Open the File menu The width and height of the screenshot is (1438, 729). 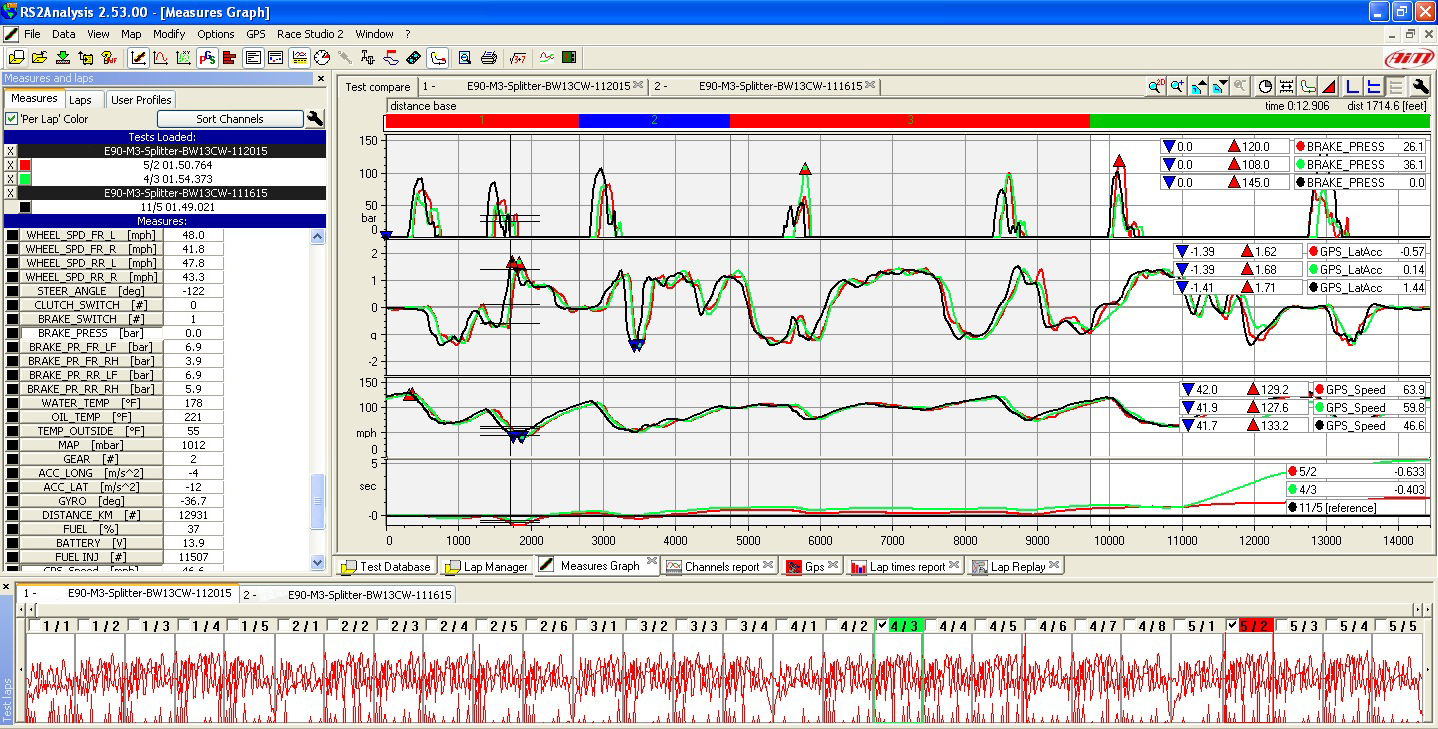click(32, 34)
